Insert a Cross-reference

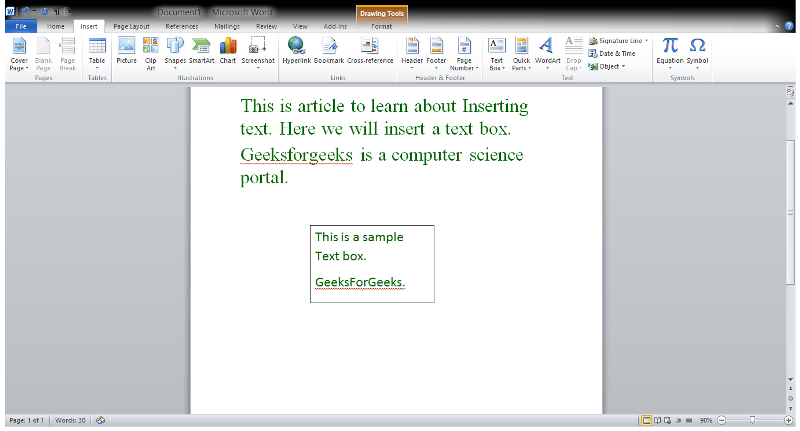[370, 51]
